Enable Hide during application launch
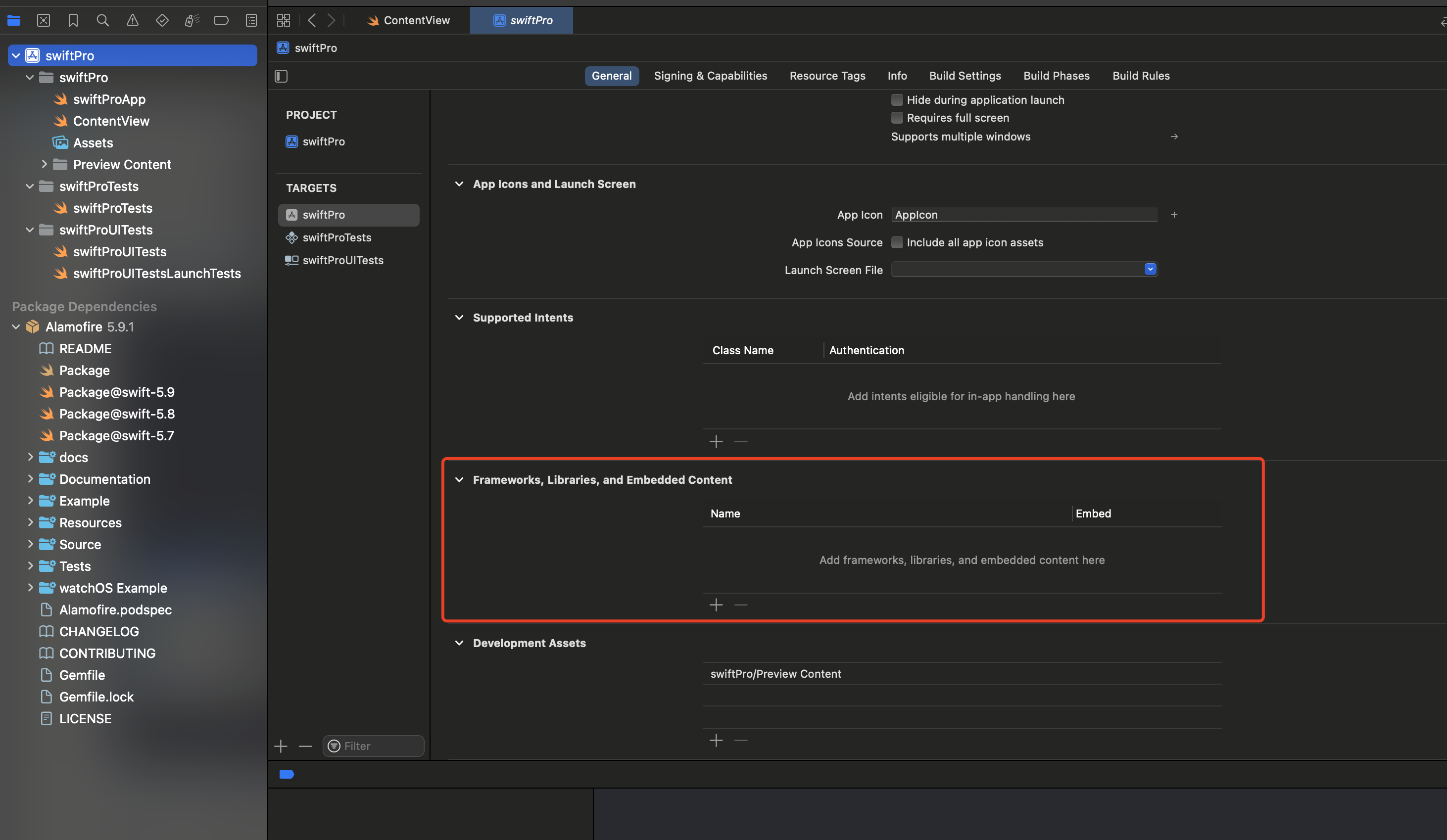The width and height of the screenshot is (1447, 840). click(897, 100)
